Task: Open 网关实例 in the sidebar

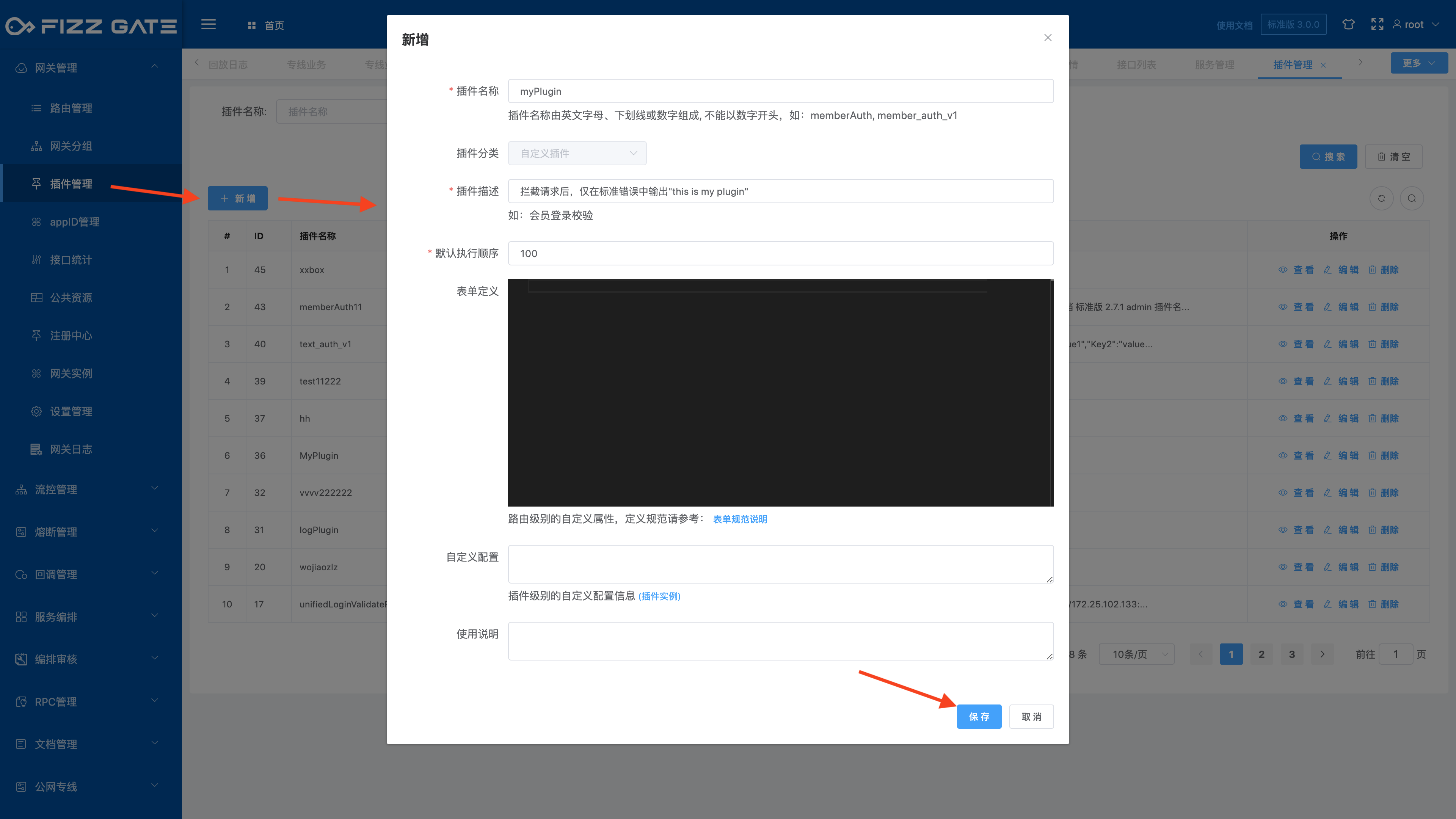Action: coord(91,373)
